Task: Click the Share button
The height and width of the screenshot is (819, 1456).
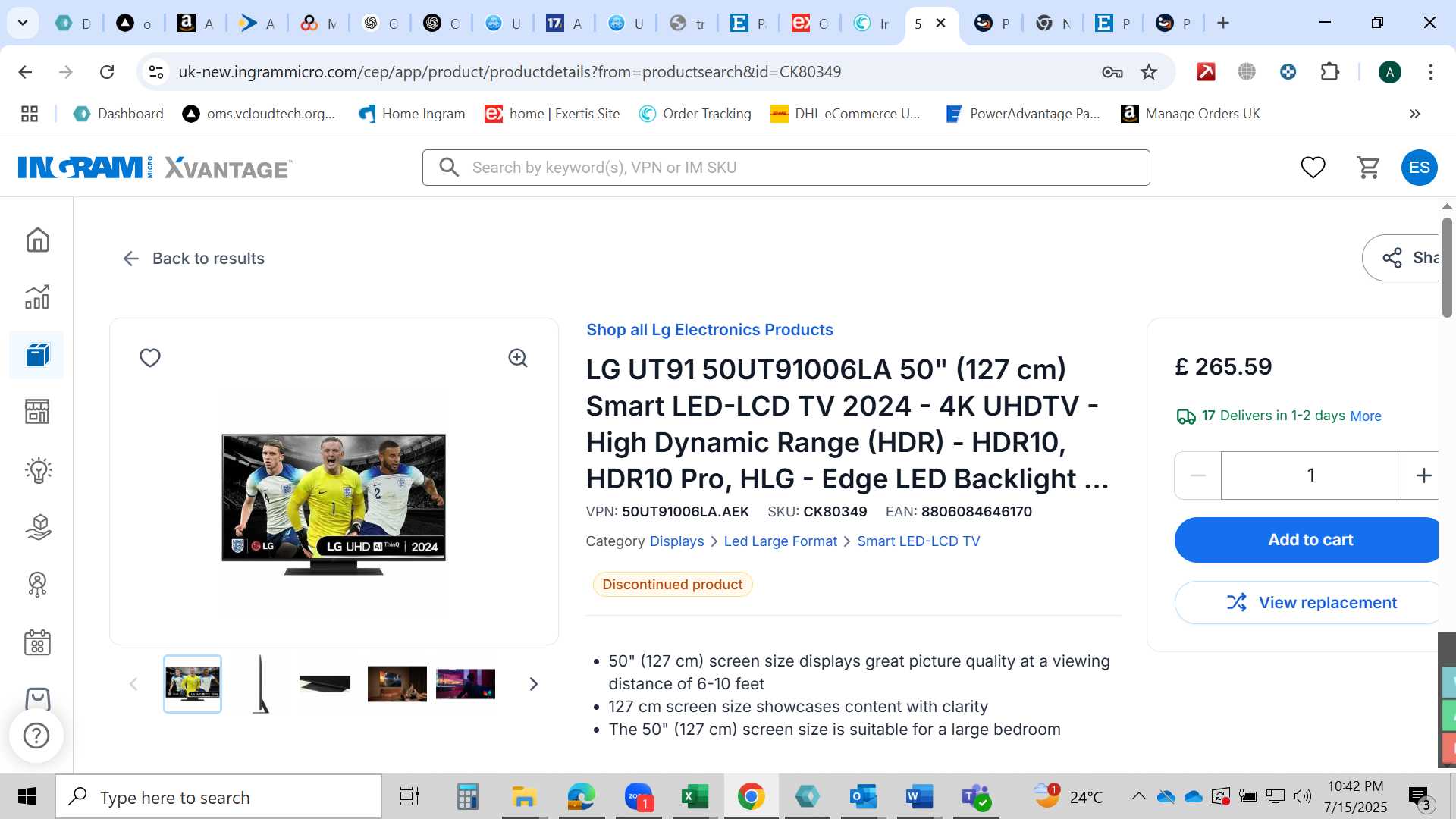Action: click(1402, 258)
